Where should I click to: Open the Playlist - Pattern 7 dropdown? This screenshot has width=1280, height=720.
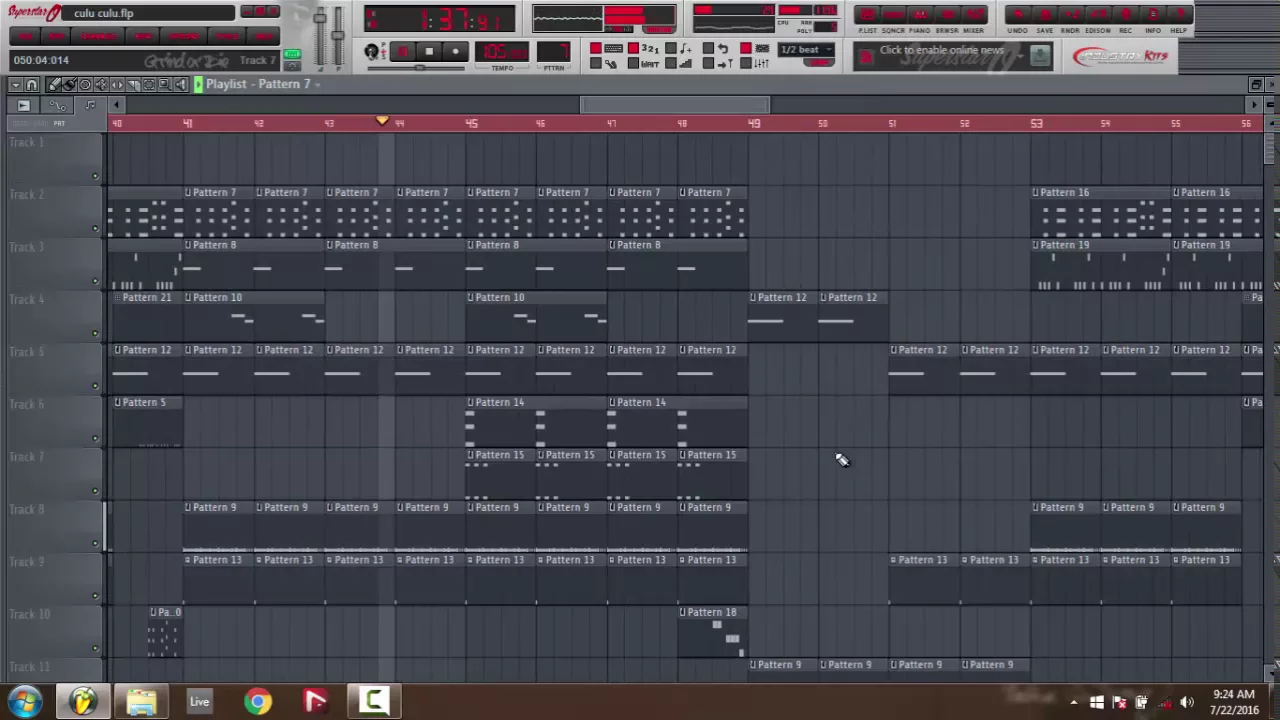pyautogui.click(x=316, y=84)
